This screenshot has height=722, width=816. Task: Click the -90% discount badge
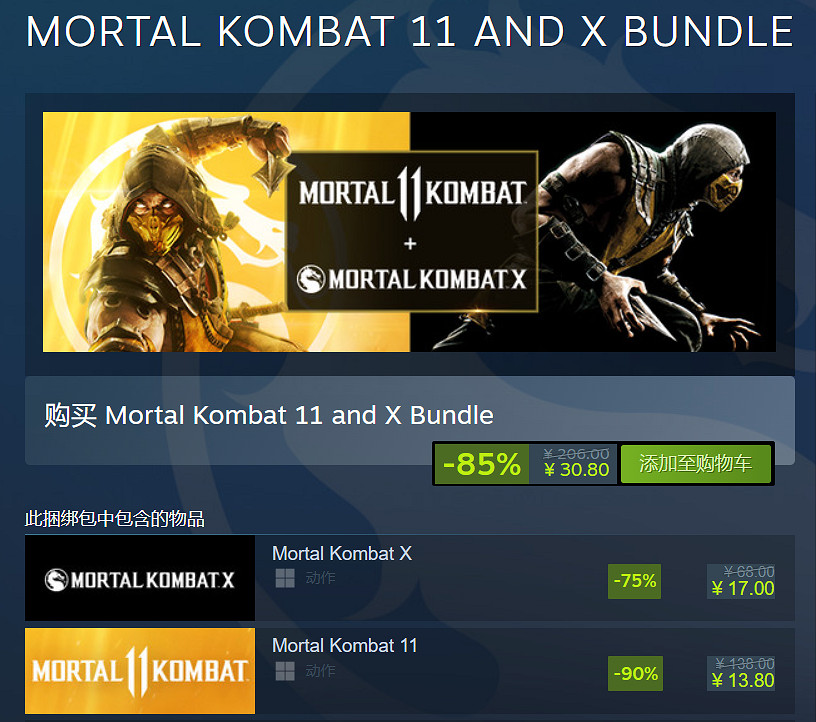635,674
